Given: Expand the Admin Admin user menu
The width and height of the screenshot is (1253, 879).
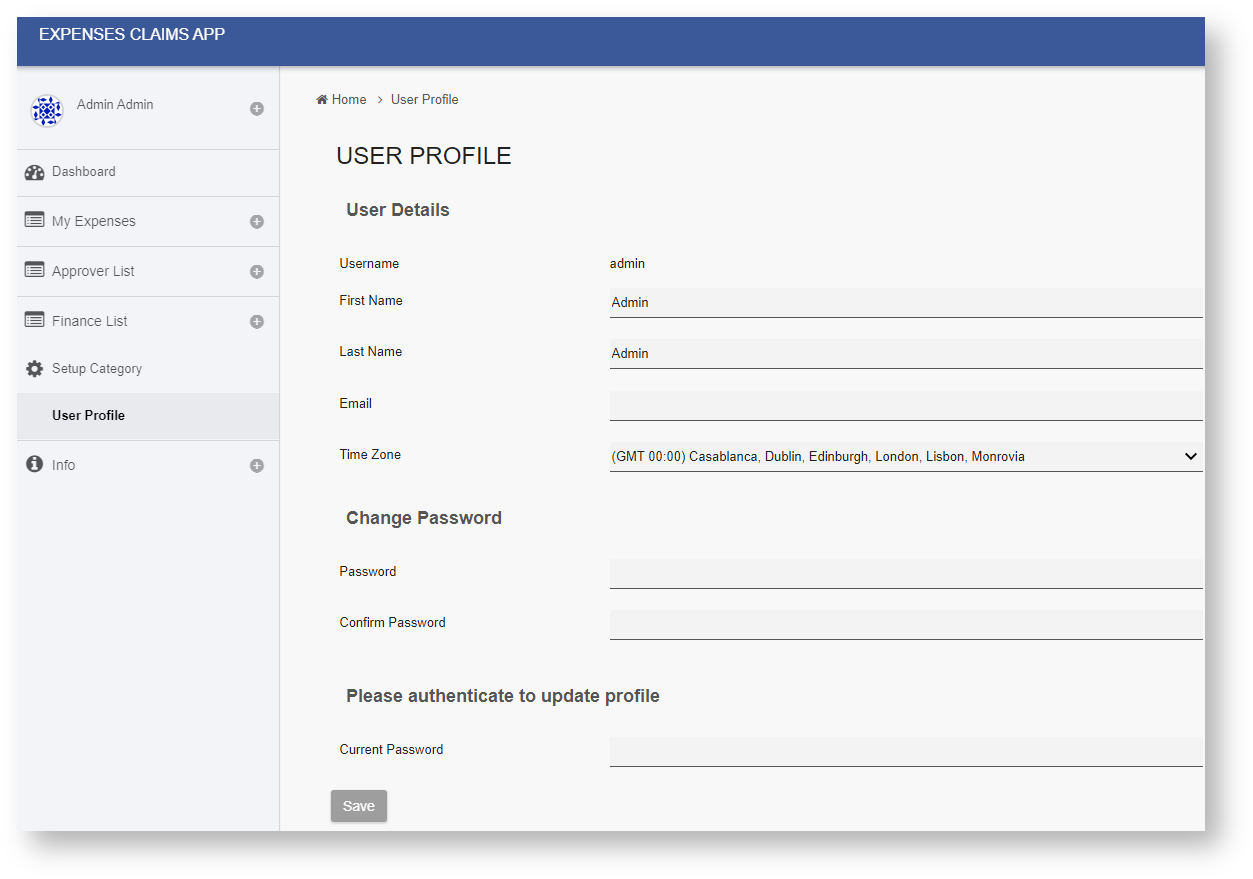Looking at the screenshot, I should click(257, 109).
